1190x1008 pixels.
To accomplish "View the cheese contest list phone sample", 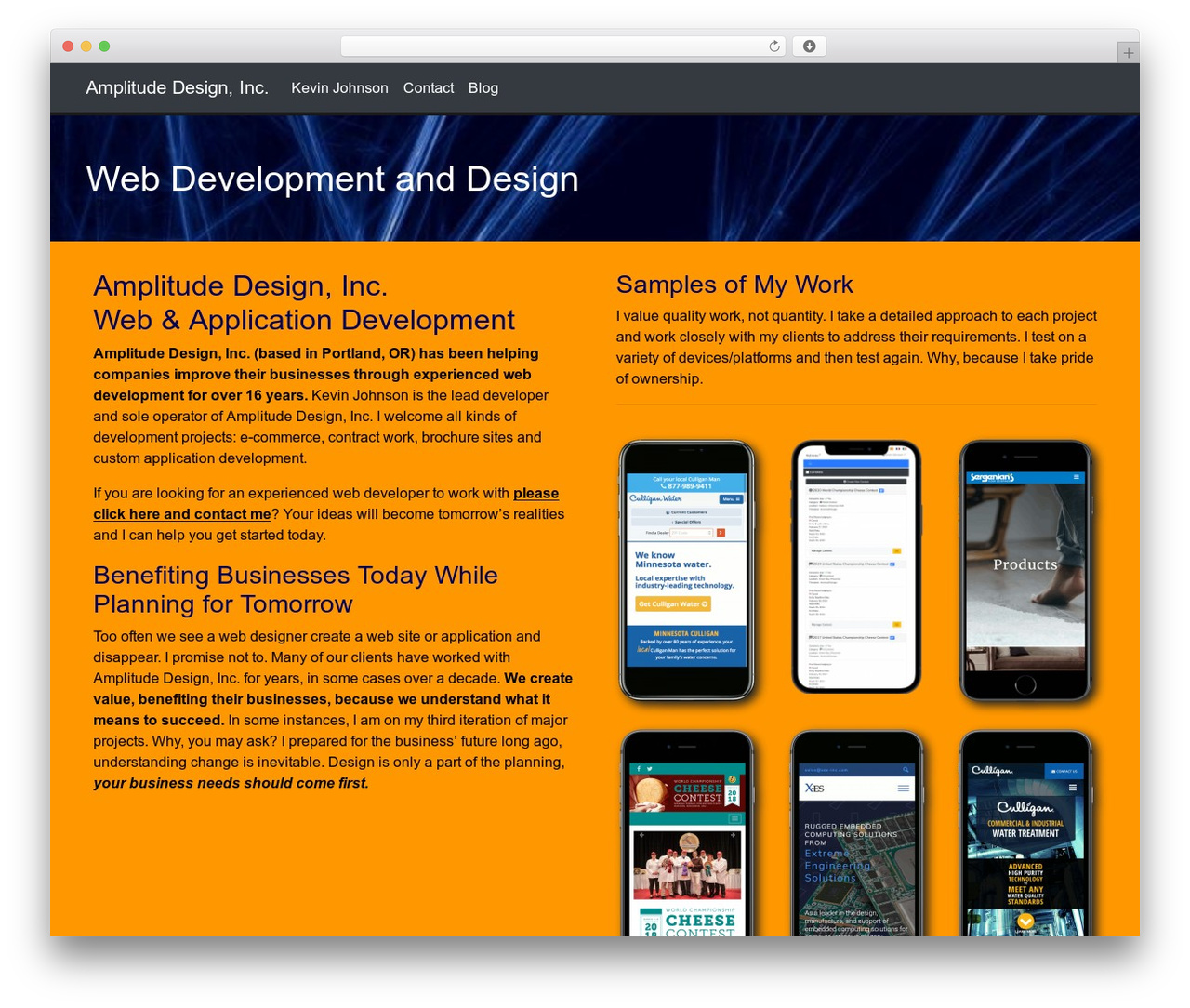I will point(856,566).
